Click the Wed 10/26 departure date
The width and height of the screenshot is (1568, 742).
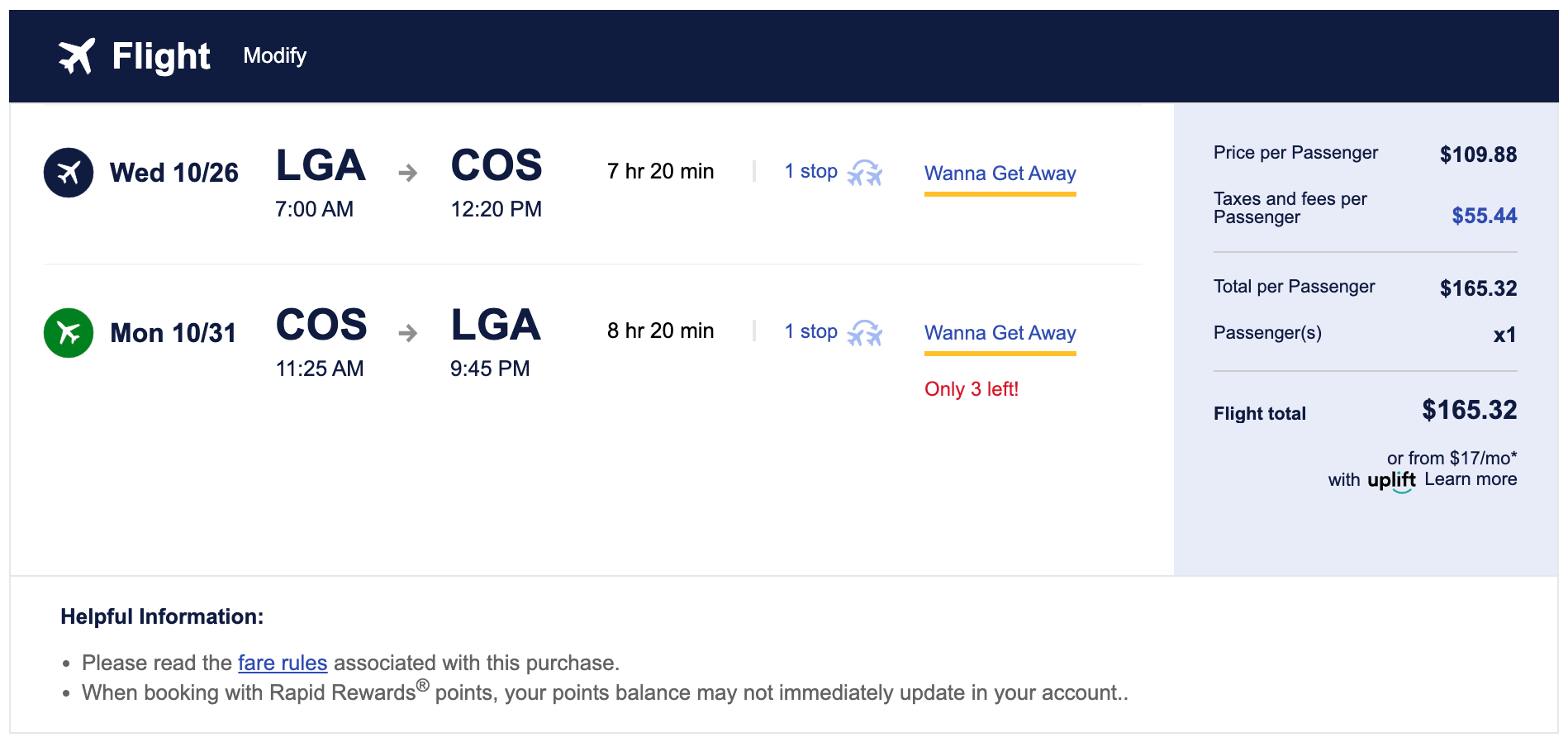click(x=173, y=173)
